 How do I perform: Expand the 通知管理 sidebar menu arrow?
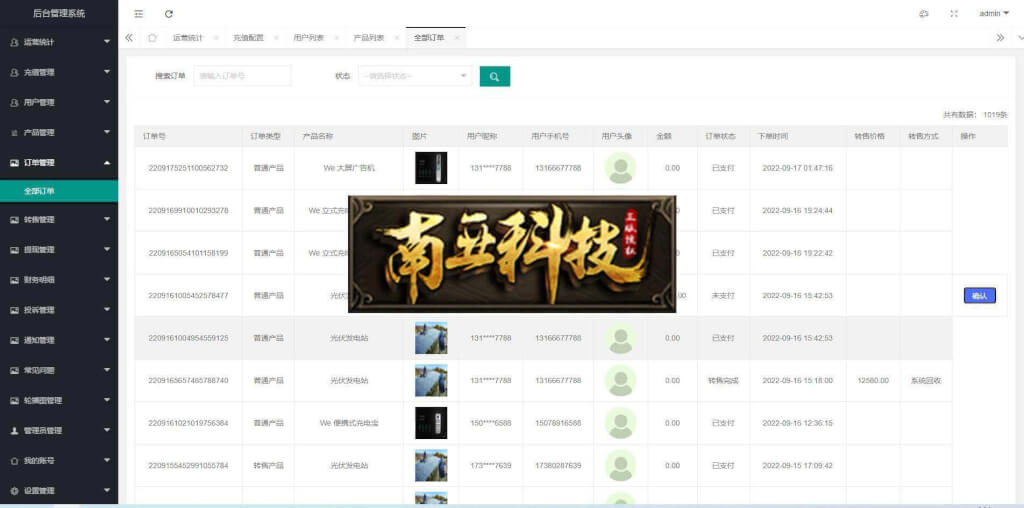pos(107,340)
